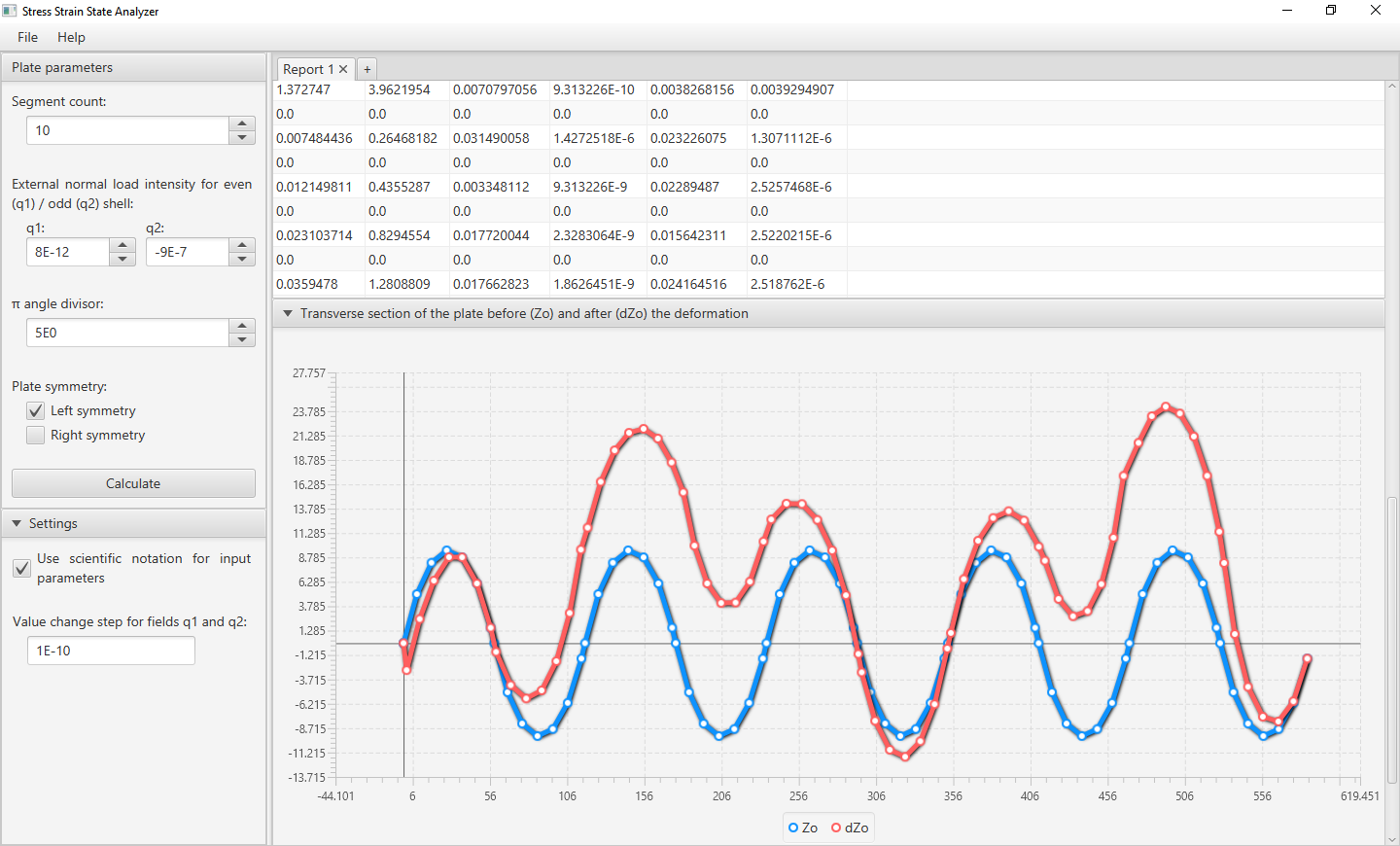Edit the value change step field
The height and width of the screenshot is (846, 1400).
(111, 651)
